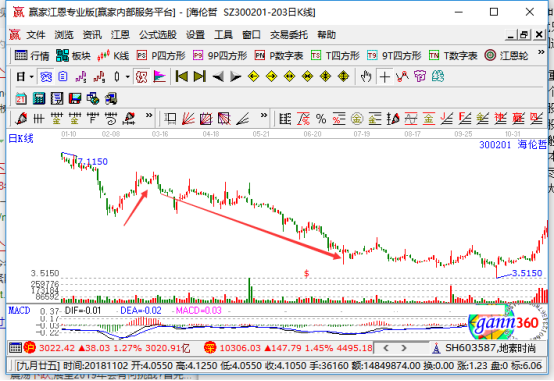Open the 公式选股 menu

pos(158,35)
